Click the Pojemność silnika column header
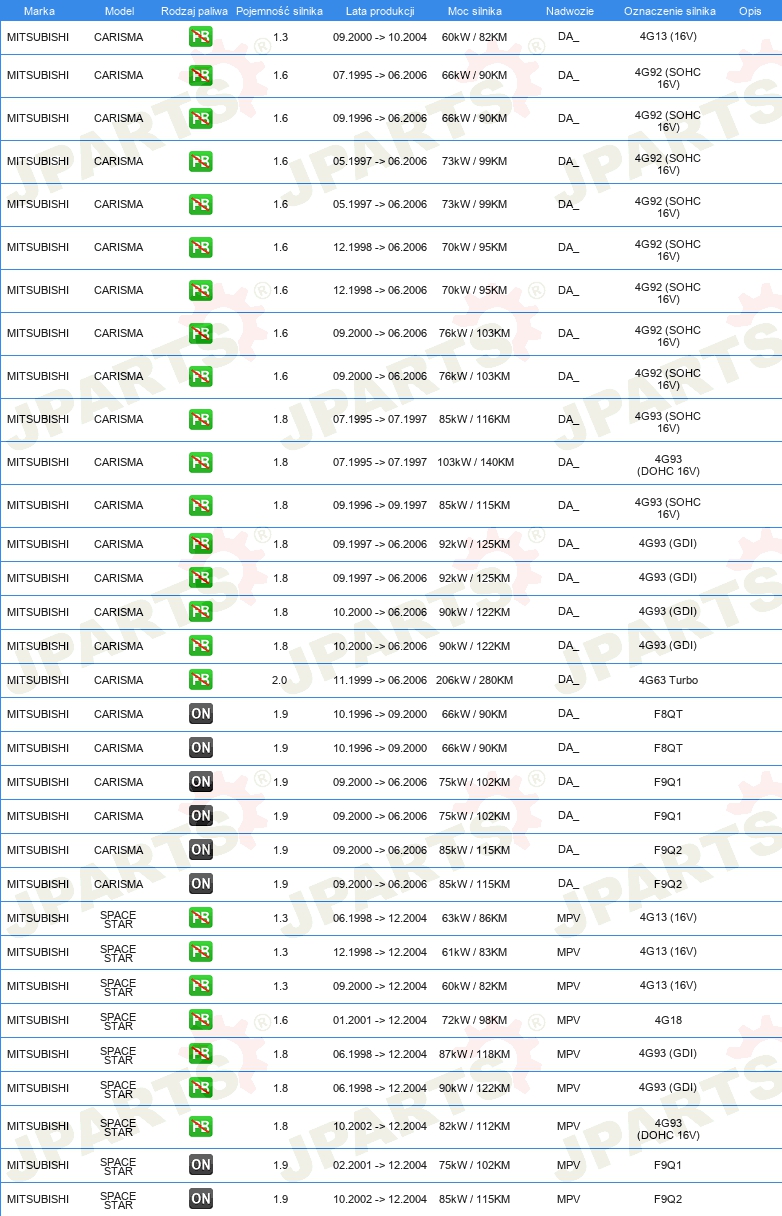The image size is (782, 1216). [x=279, y=12]
